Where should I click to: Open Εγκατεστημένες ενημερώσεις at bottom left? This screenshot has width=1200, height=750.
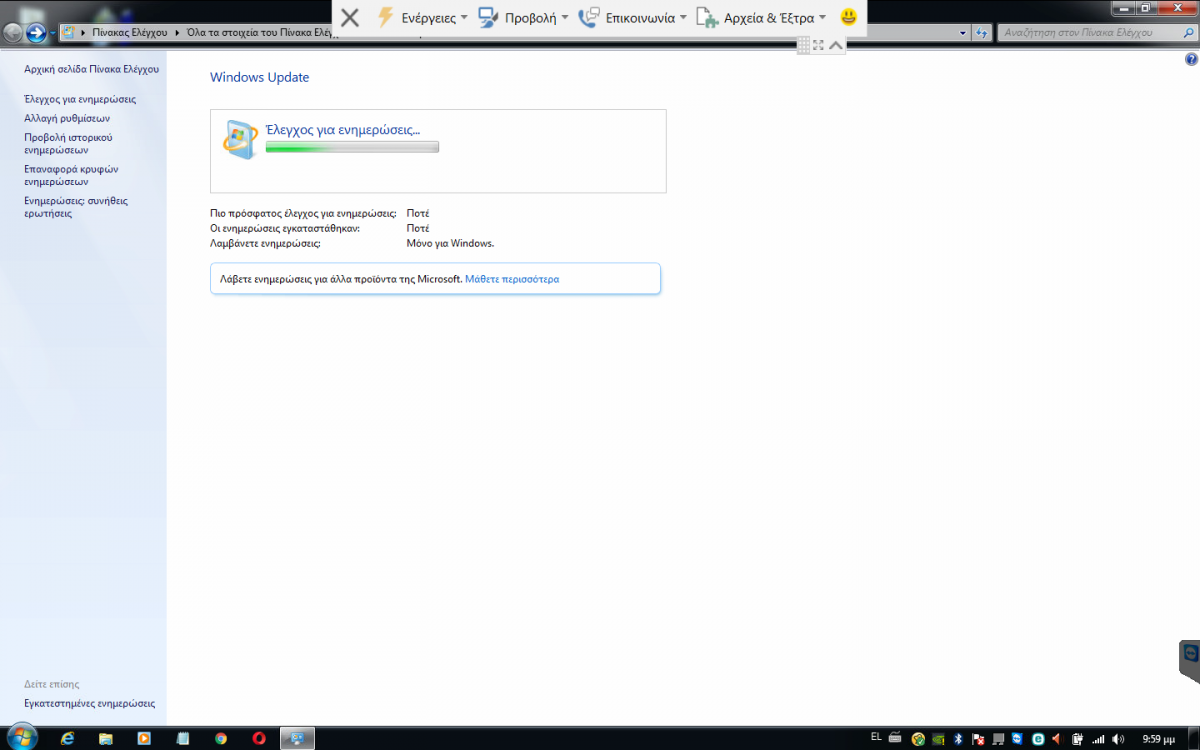tap(90, 703)
